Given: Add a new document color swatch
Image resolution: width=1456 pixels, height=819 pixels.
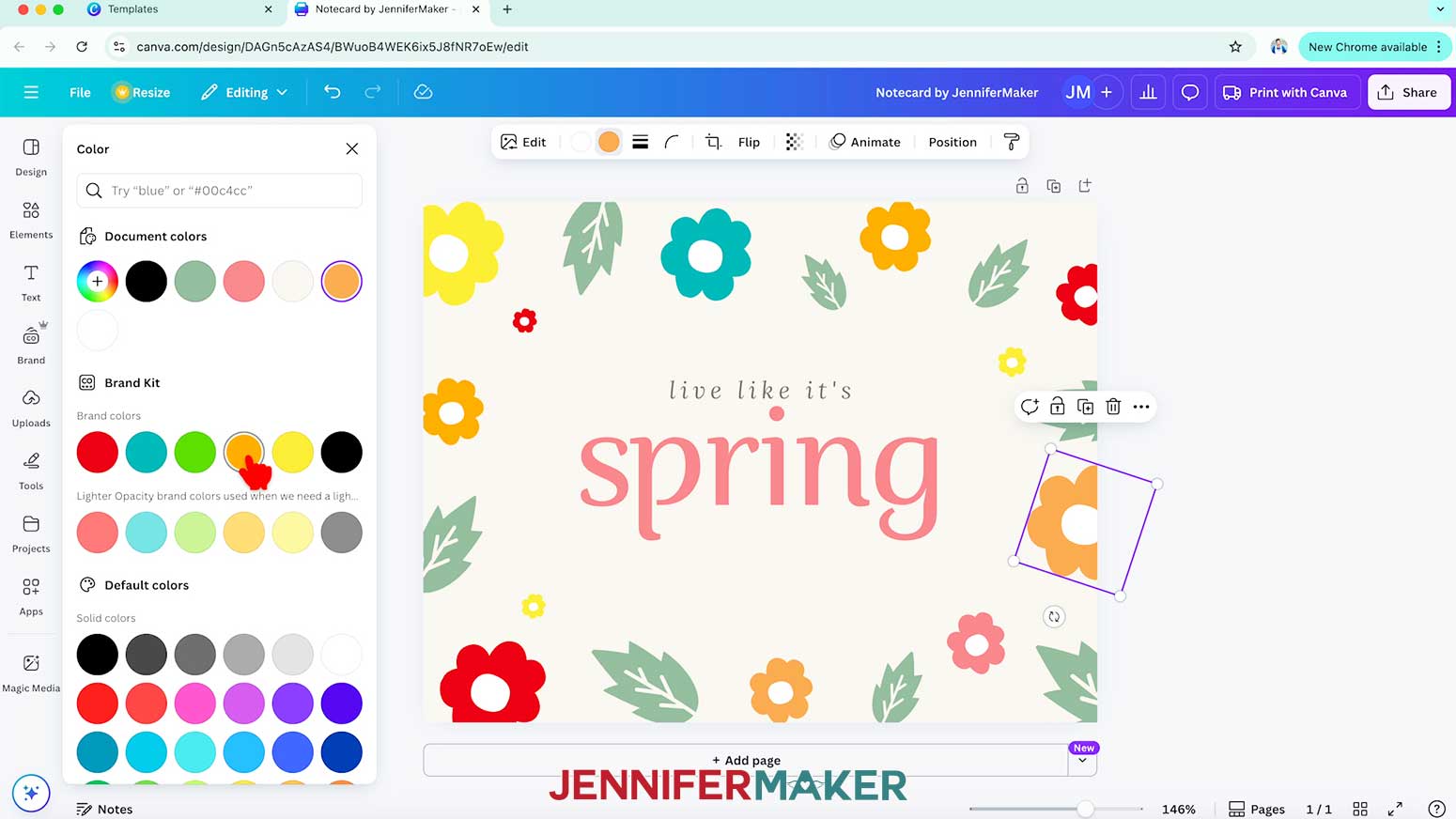Looking at the screenshot, I should pyautogui.click(x=98, y=281).
